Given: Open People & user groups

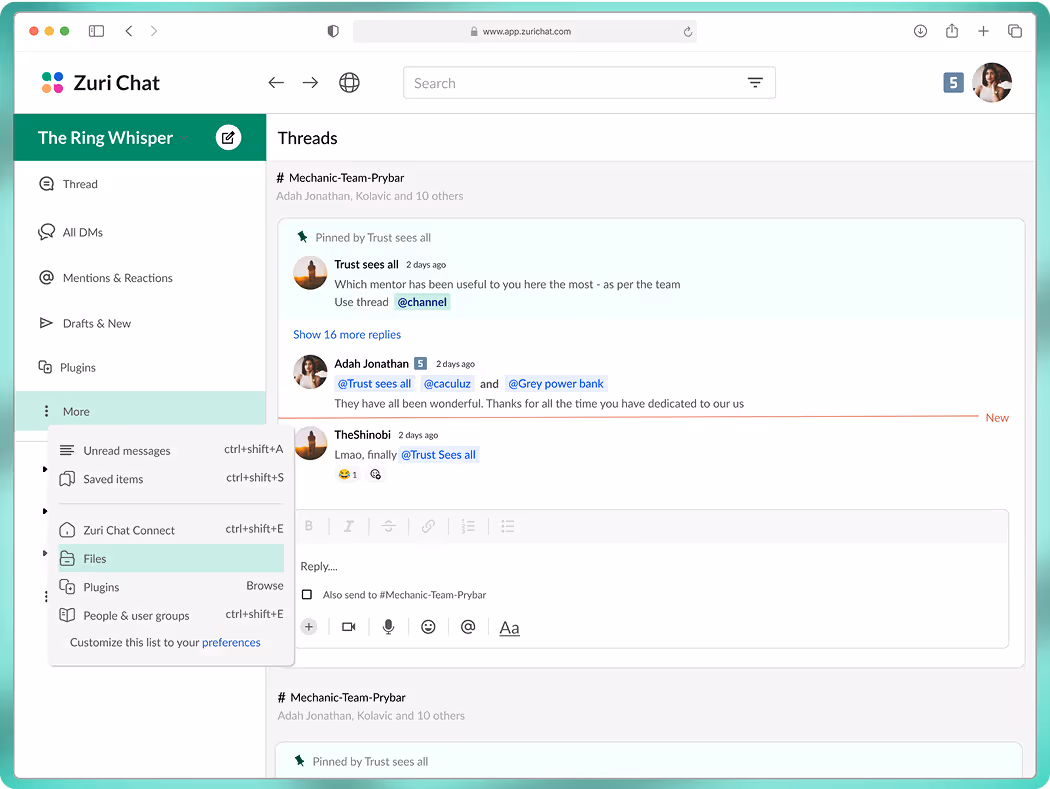Looking at the screenshot, I should [x=171, y=615].
